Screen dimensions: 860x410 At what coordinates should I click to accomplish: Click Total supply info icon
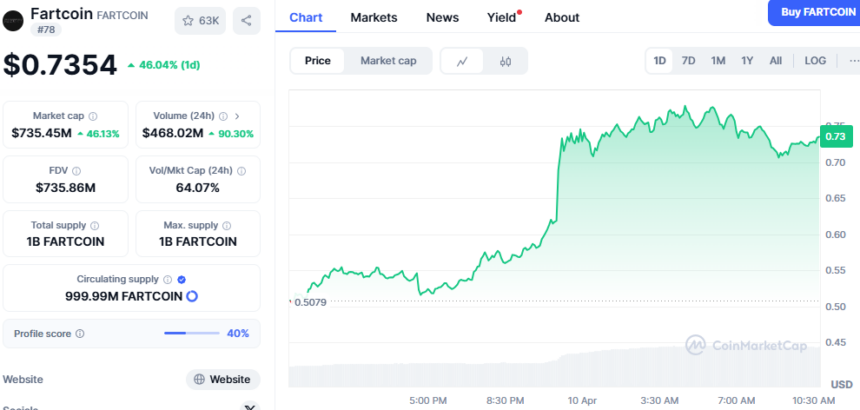95,226
